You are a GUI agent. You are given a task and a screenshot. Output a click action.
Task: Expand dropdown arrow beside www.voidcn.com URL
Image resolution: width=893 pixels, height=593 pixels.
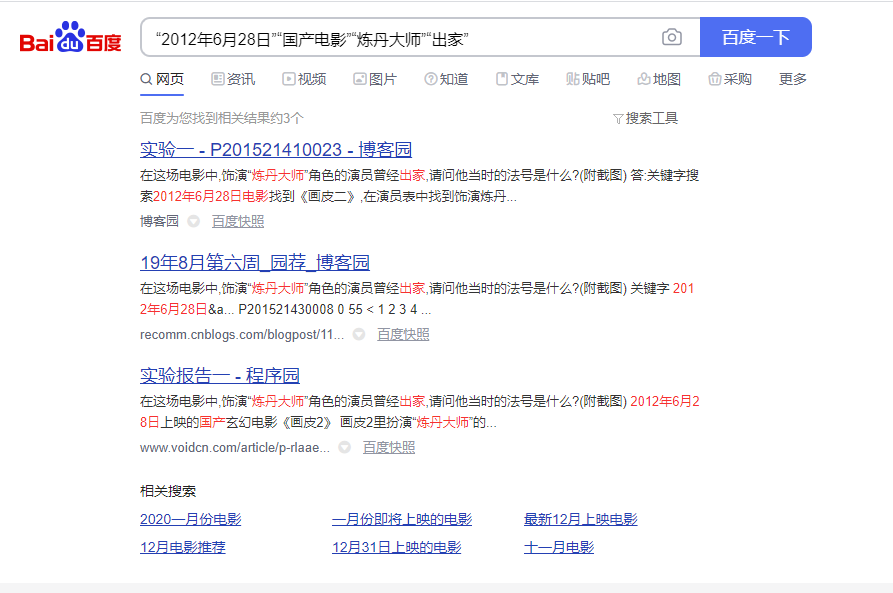pyautogui.click(x=345, y=448)
